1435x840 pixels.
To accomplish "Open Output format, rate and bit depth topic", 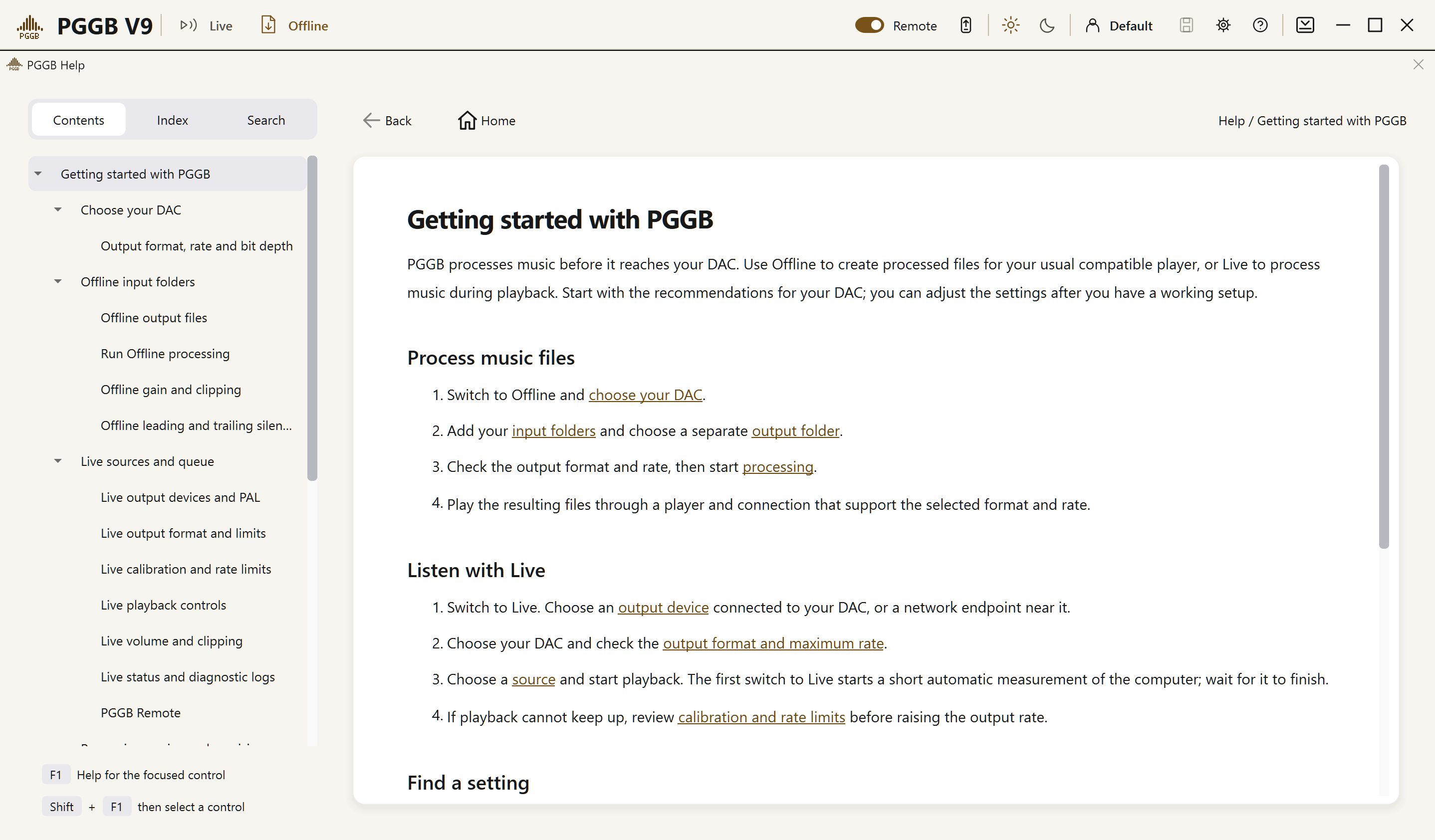I will (197, 246).
